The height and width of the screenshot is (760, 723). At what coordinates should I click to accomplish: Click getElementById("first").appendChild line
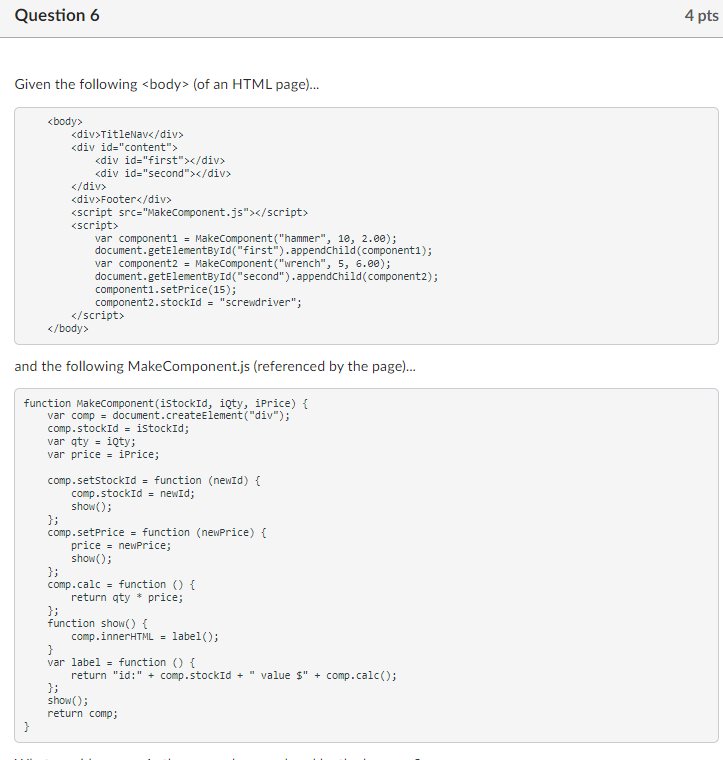tap(264, 251)
